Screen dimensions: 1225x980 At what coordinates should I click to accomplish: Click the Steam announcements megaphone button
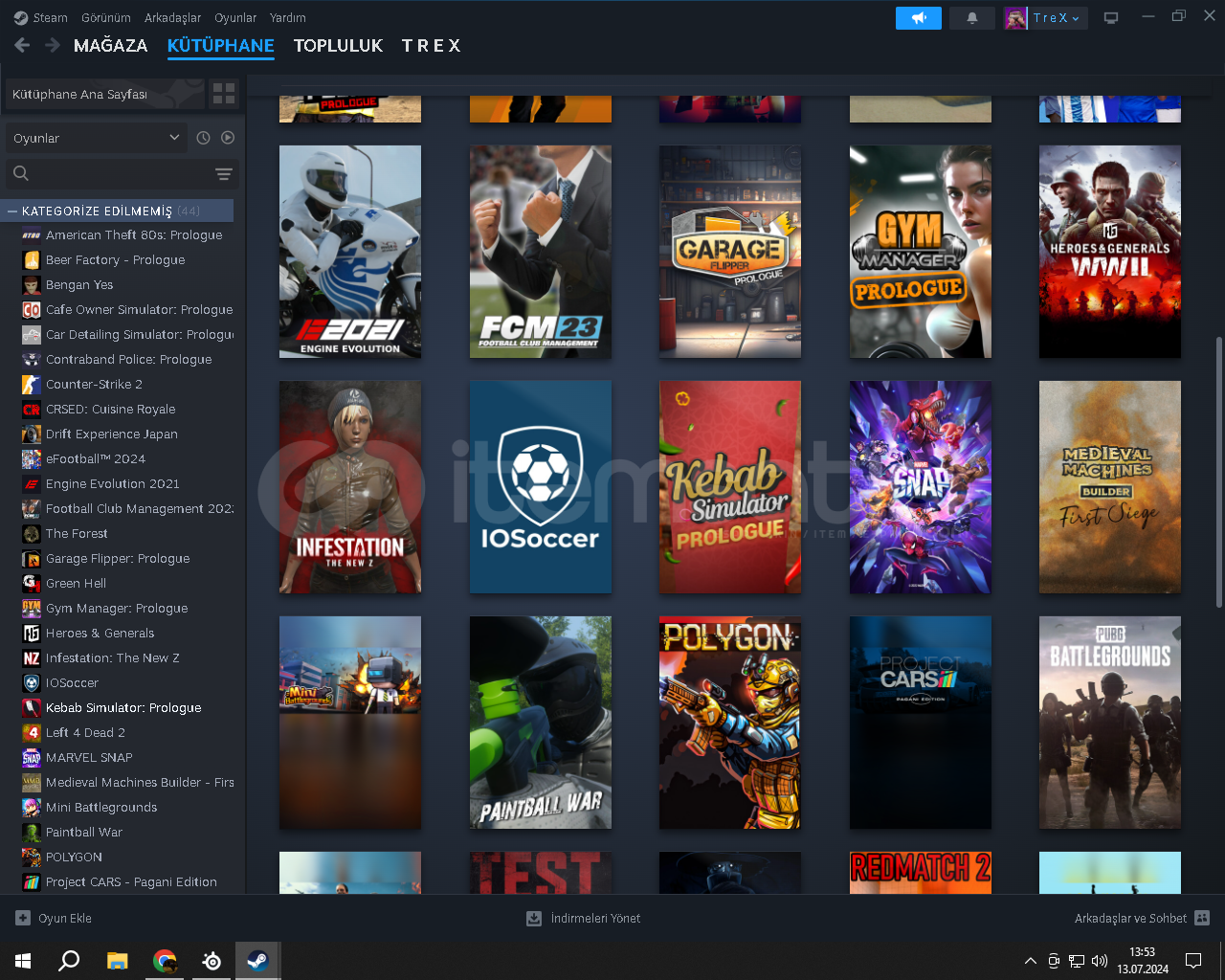[919, 18]
